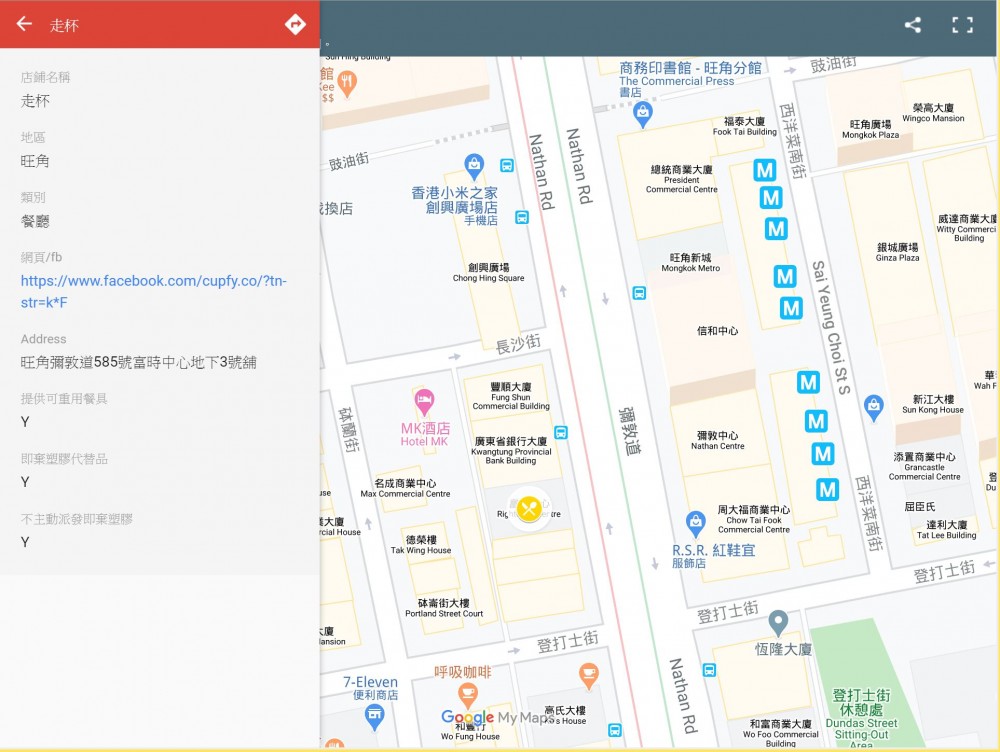Viewport: 1000px width, 752px height.
Task: Select the yellow restaurant pin on map
Action: click(x=529, y=508)
